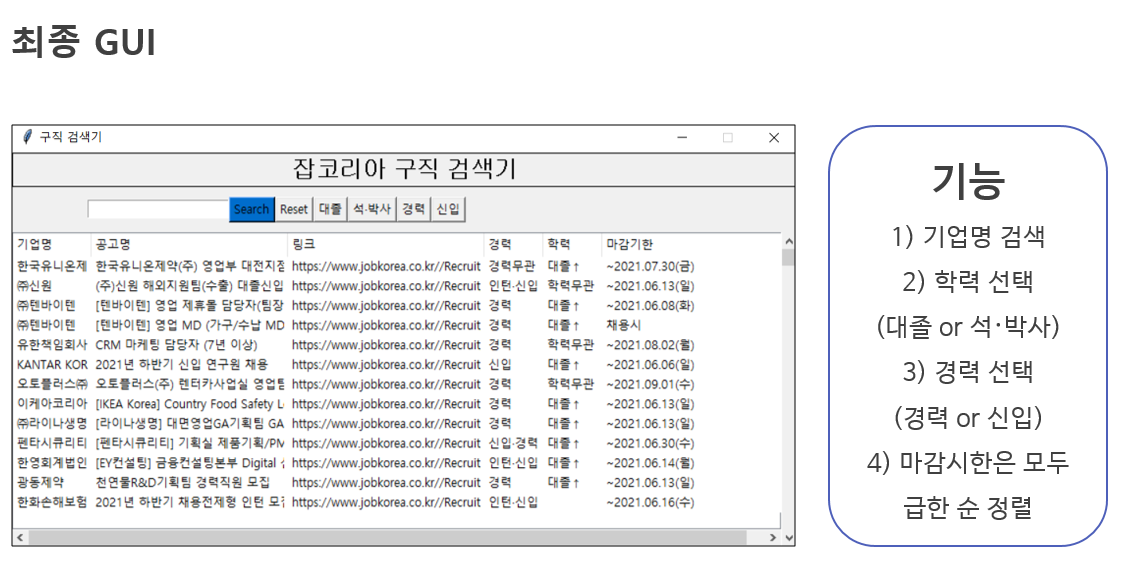Click the 공고명 column header
The height and width of the screenshot is (570, 1138).
190,245
